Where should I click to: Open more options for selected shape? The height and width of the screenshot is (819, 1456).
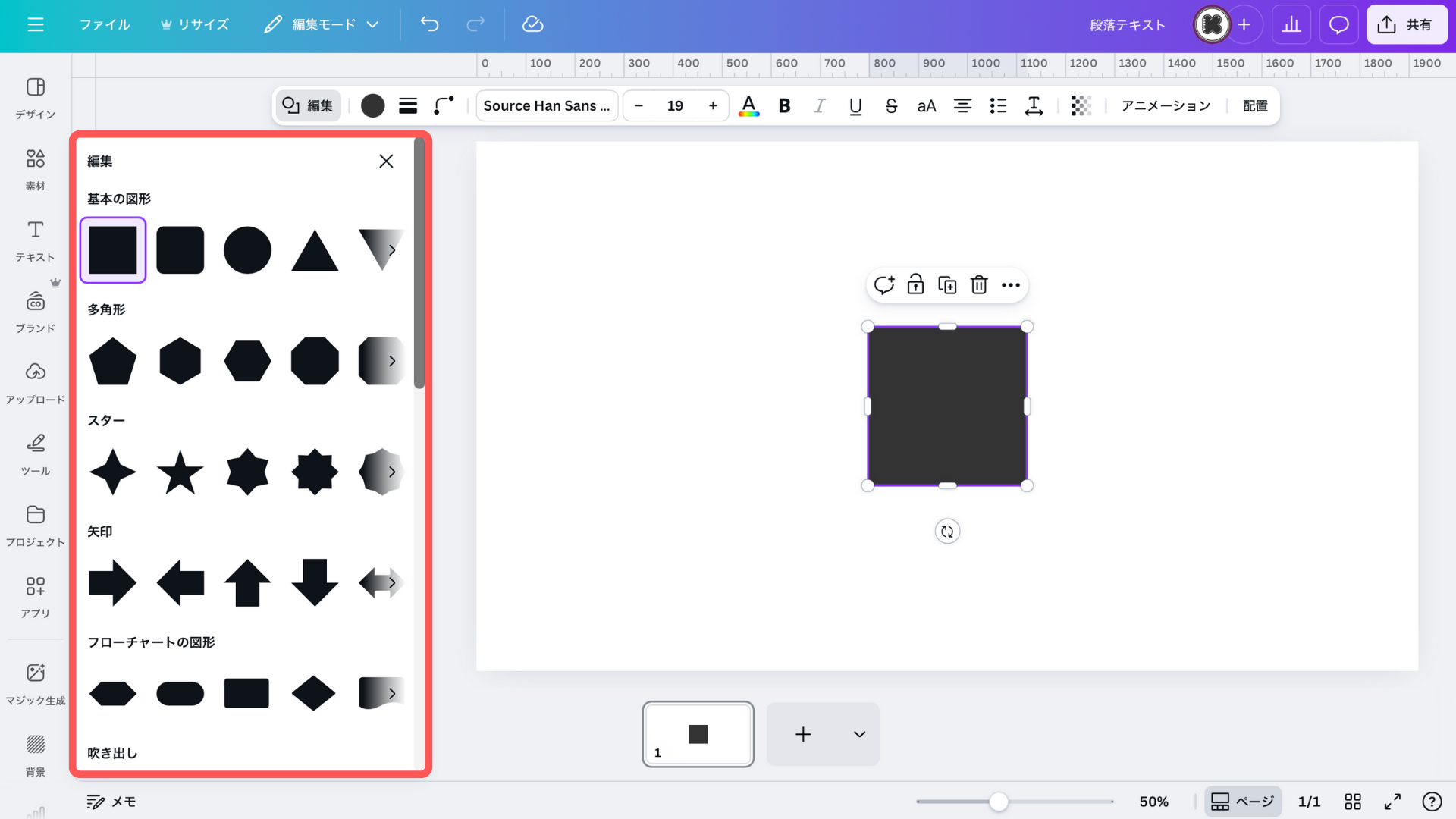point(1011,285)
